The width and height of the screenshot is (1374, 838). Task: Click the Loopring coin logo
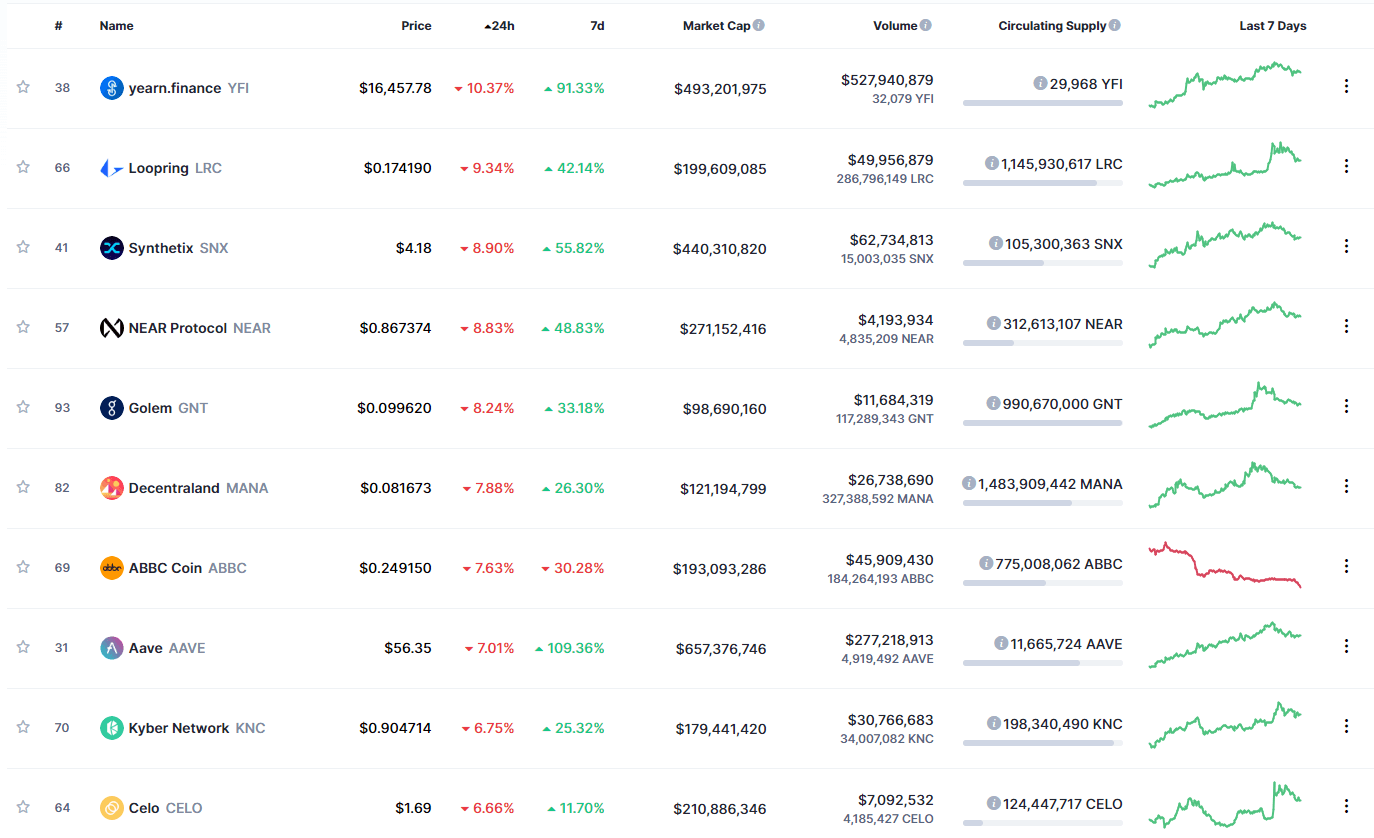coord(112,168)
